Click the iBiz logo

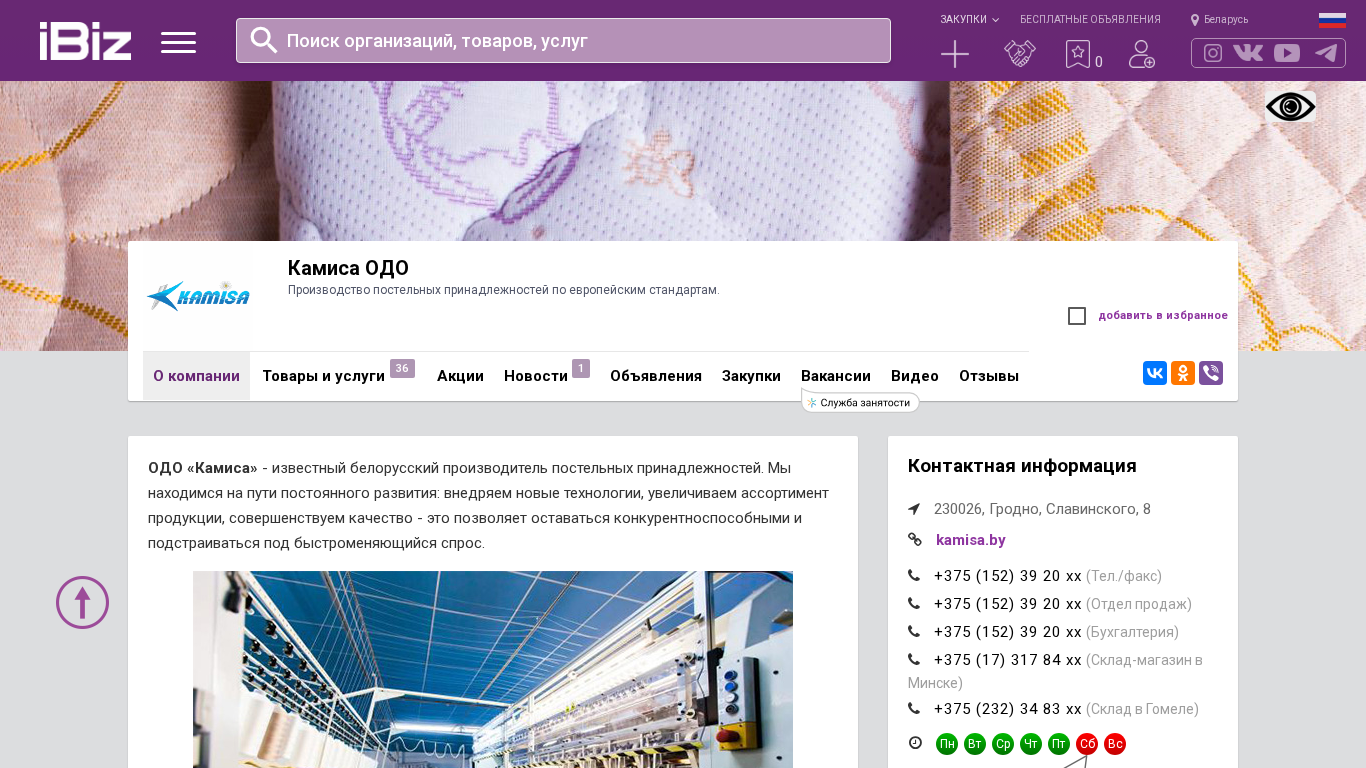point(85,41)
